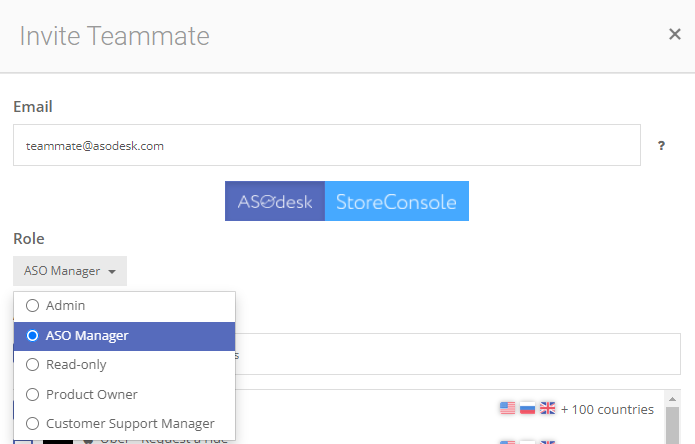Switch to the ASOdesk tab
This screenshot has height=444, width=695.
point(275,201)
